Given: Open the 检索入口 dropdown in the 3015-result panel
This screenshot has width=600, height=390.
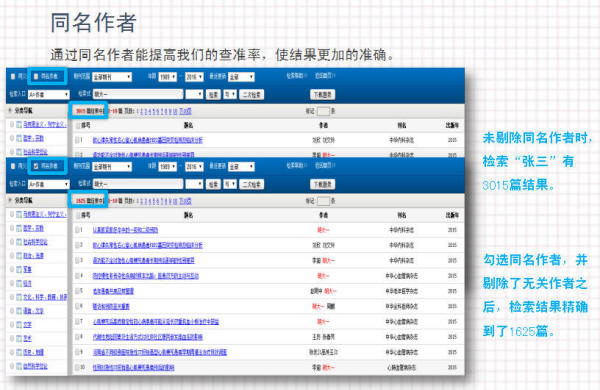Looking at the screenshot, I should (x=49, y=95).
